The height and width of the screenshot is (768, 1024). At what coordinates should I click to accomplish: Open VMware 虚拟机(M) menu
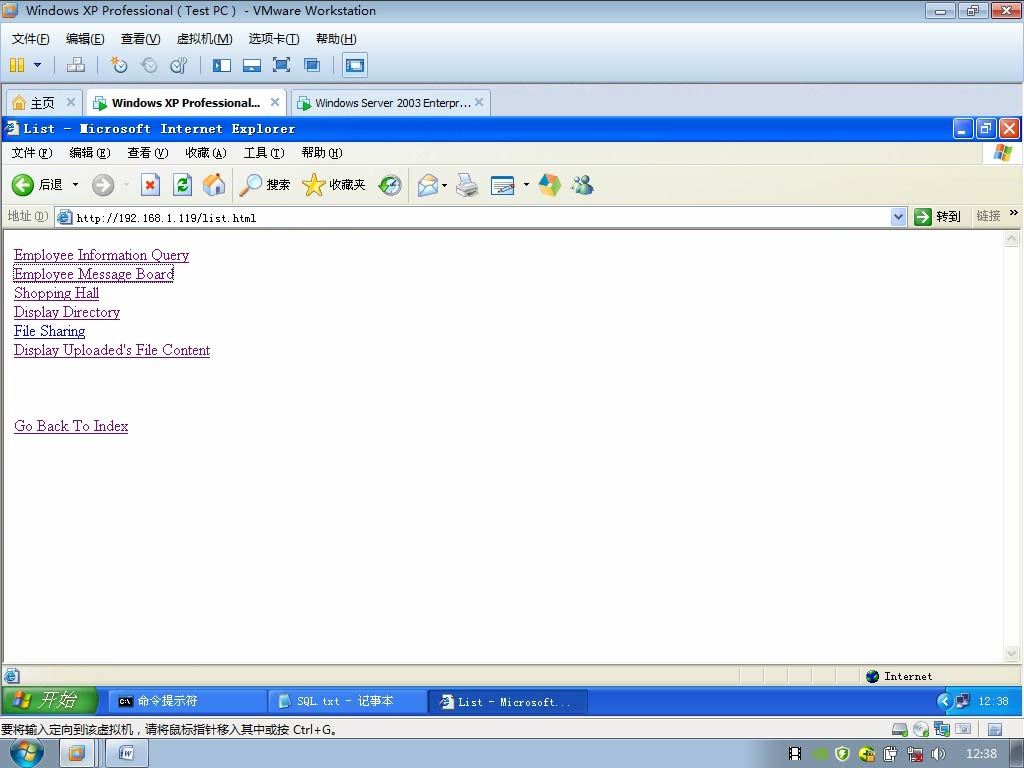(204, 39)
